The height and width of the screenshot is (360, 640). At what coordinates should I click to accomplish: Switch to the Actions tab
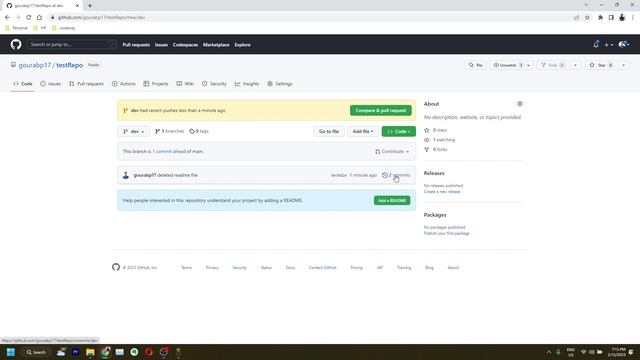pyautogui.click(x=124, y=84)
